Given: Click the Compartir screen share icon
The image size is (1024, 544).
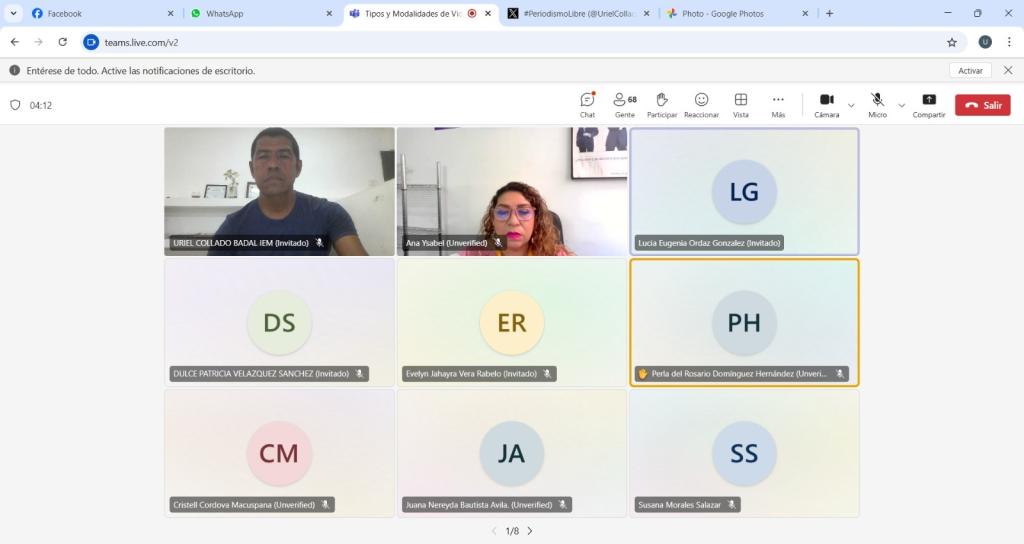Looking at the screenshot, I should (x=929, y=100).
